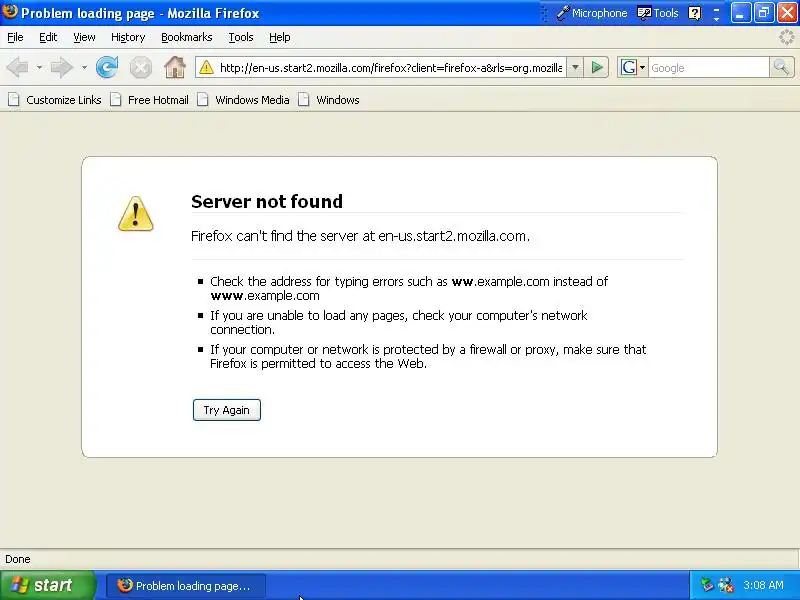Click the warning icon in address bar
The width and height of the screenshot is (800, 600).
click(x=206, y=67)
